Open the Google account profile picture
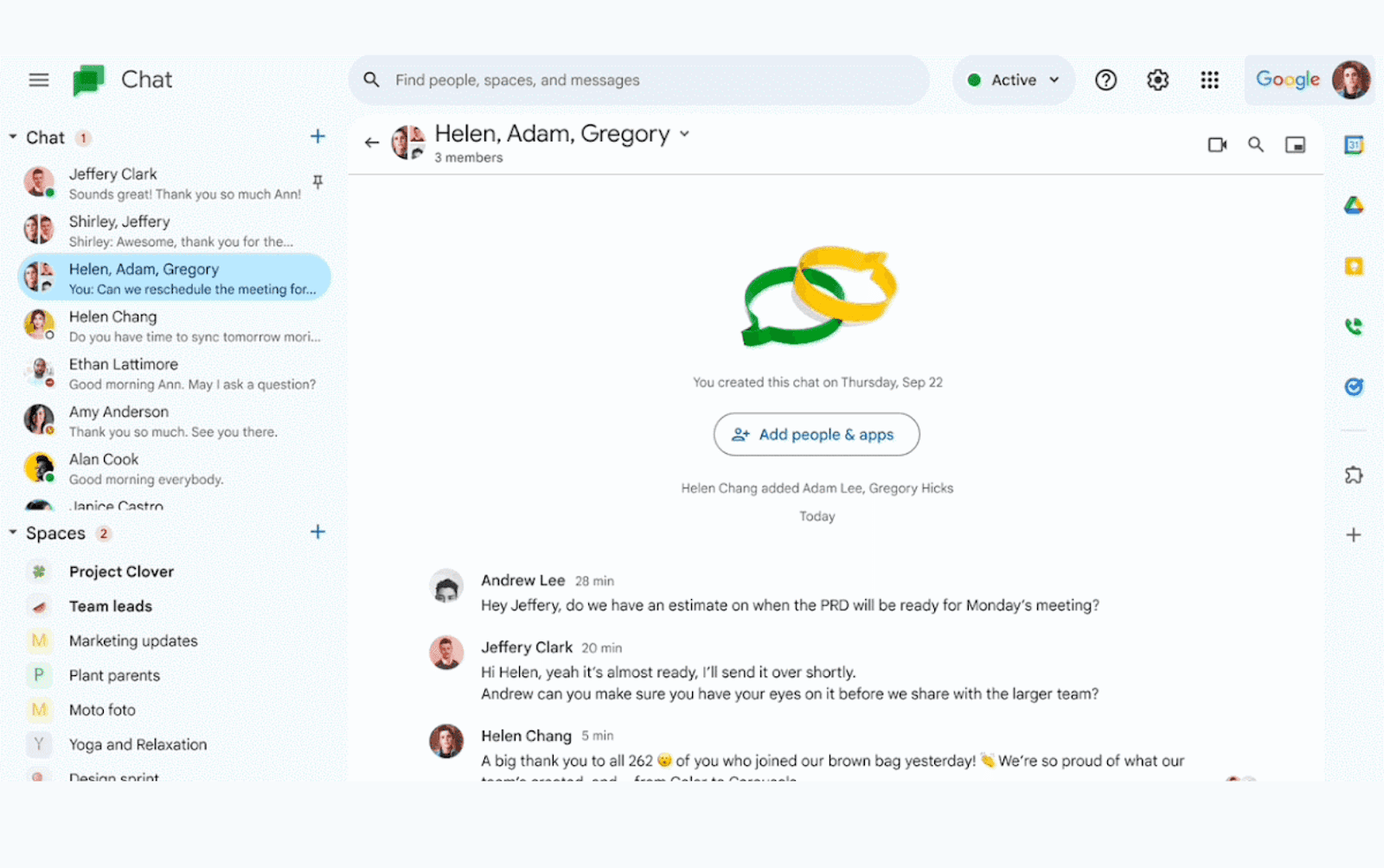Viewport: 1384px width, 868px height. click(1351, 80)
